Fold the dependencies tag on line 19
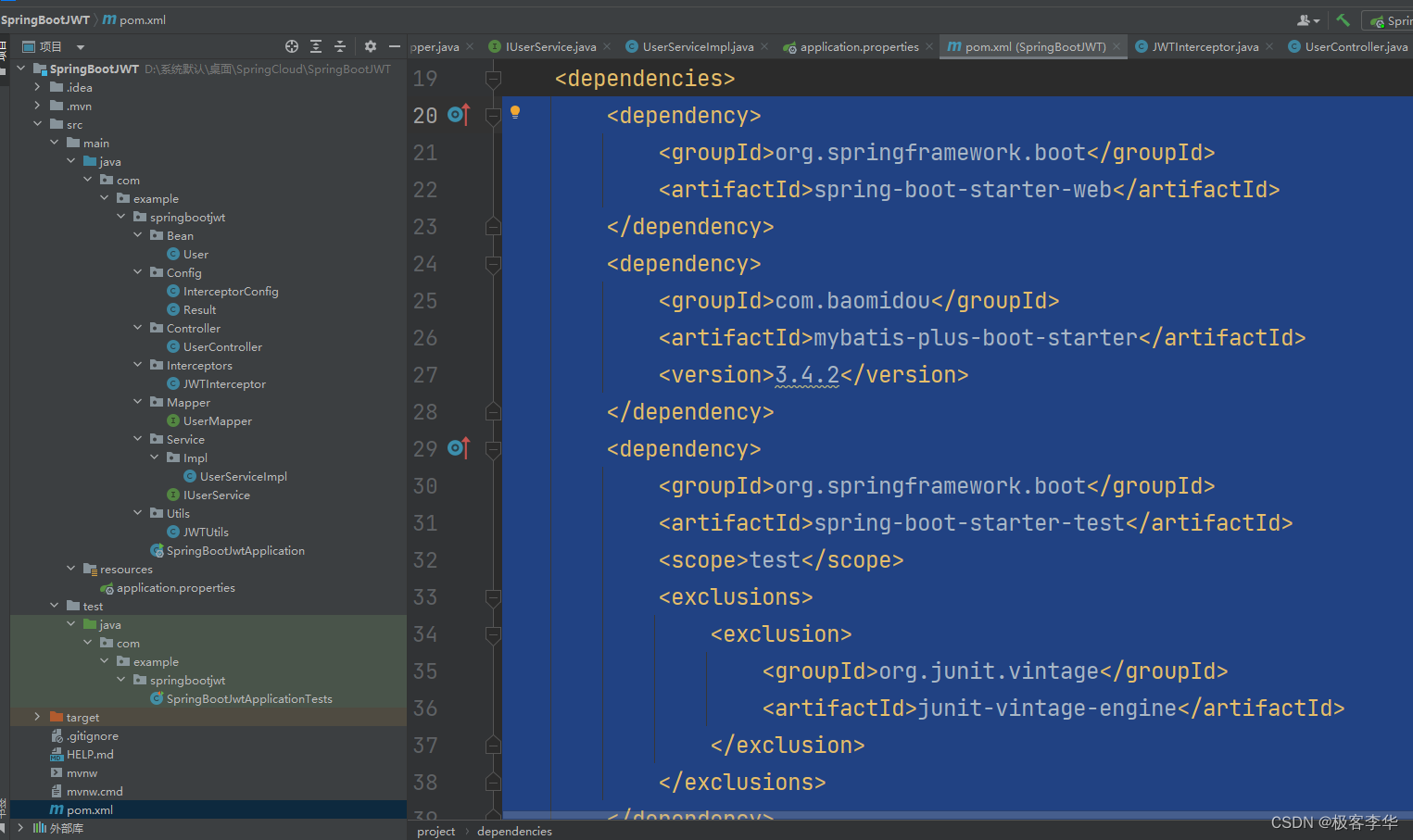 [493, 79]
